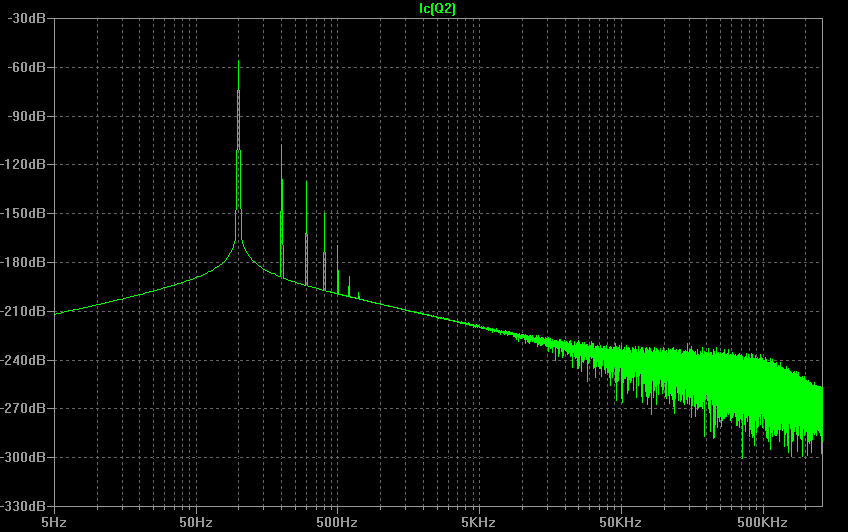
Task: Click the 50Hz frequency axis label
Action: tap(196, 522)
